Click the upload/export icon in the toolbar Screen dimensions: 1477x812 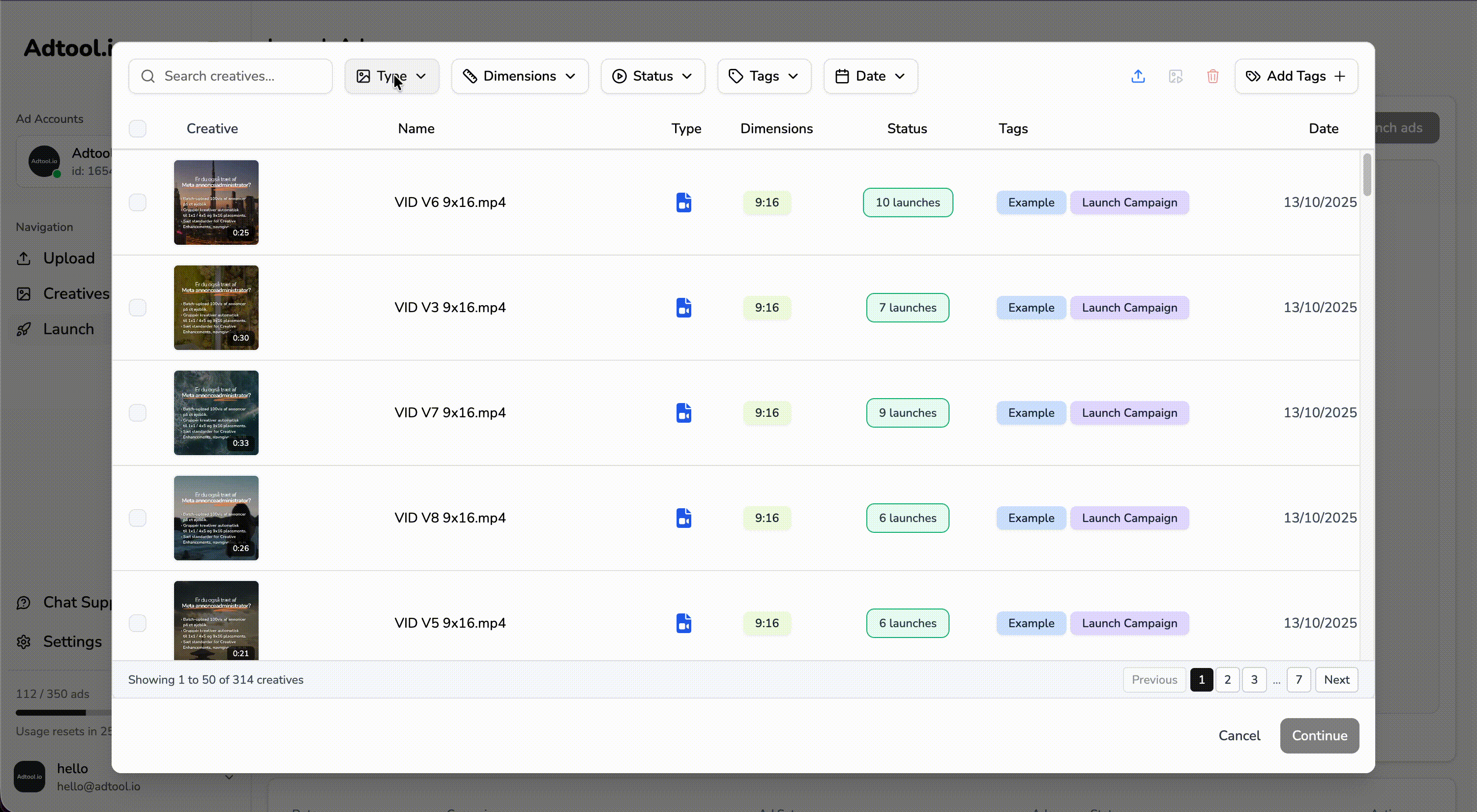coord(1138,76)
